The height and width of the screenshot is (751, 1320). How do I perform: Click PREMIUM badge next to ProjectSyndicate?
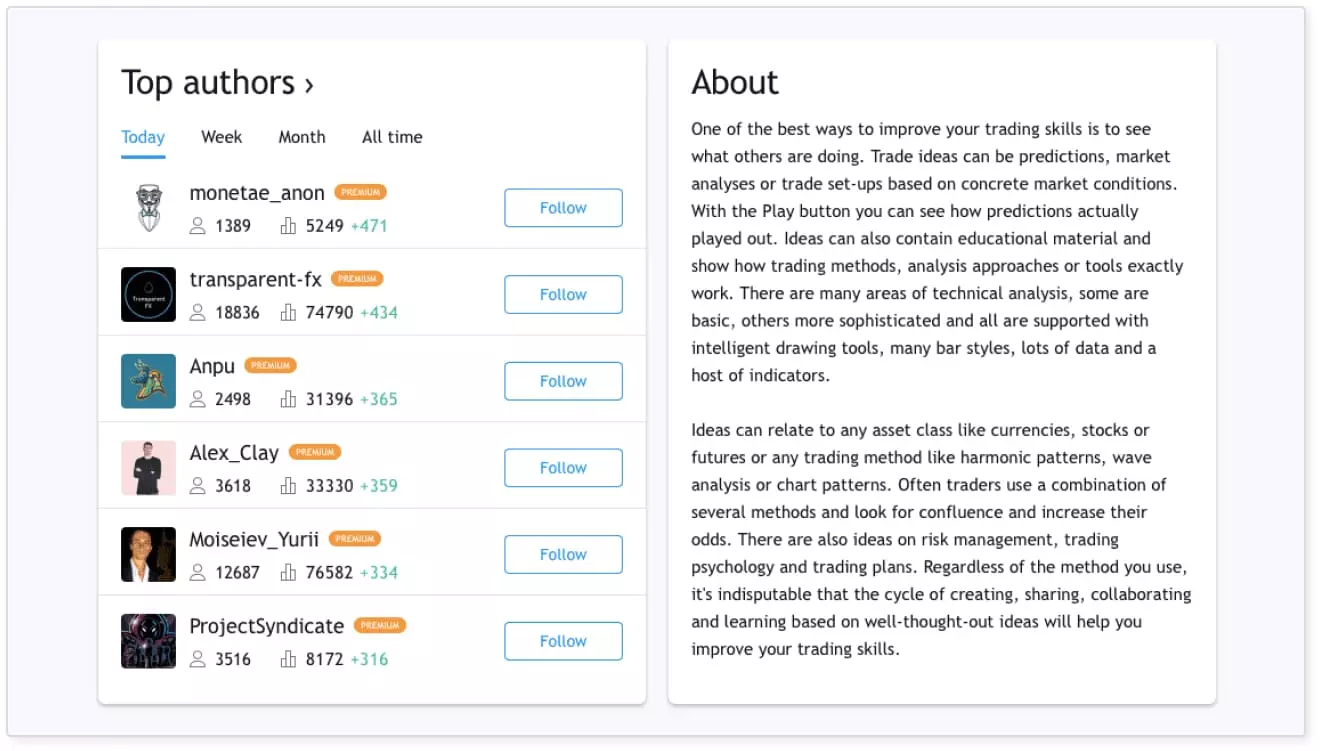(x=380, y=626)
